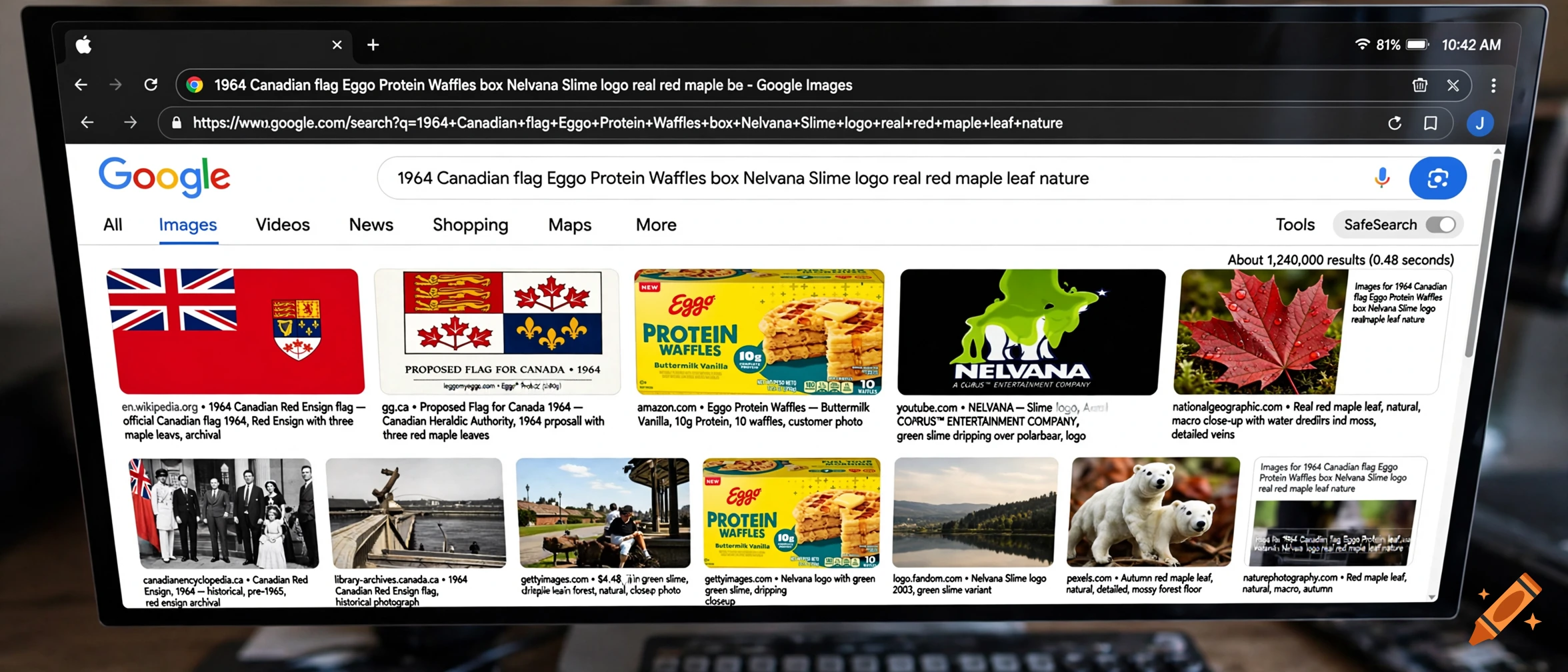Open pexels.com Autumn red maple leaf link
Image resolution: width=1568 pixels, height=672 pixels.
pos(1139,583)
